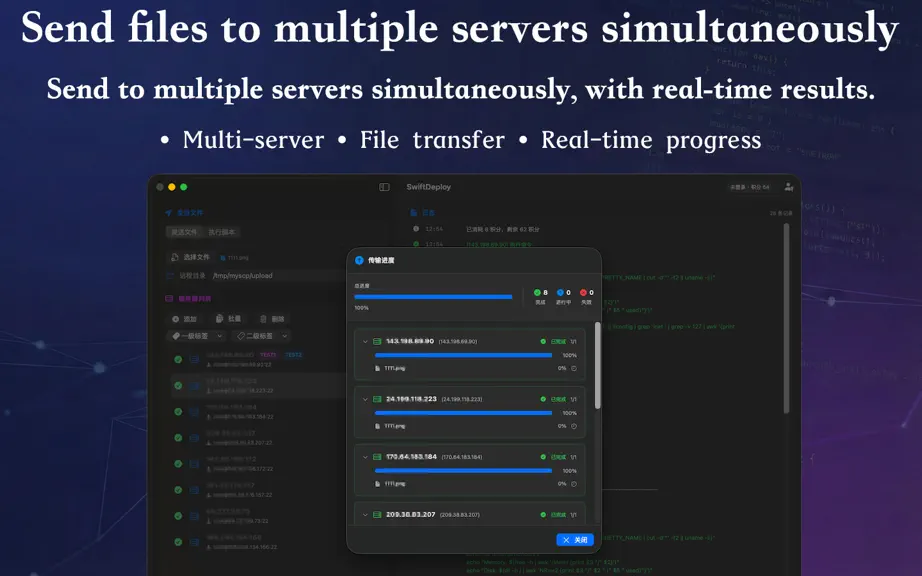
Task: Click the green macOS fullscreen window button
Action: tap(183, 187)
